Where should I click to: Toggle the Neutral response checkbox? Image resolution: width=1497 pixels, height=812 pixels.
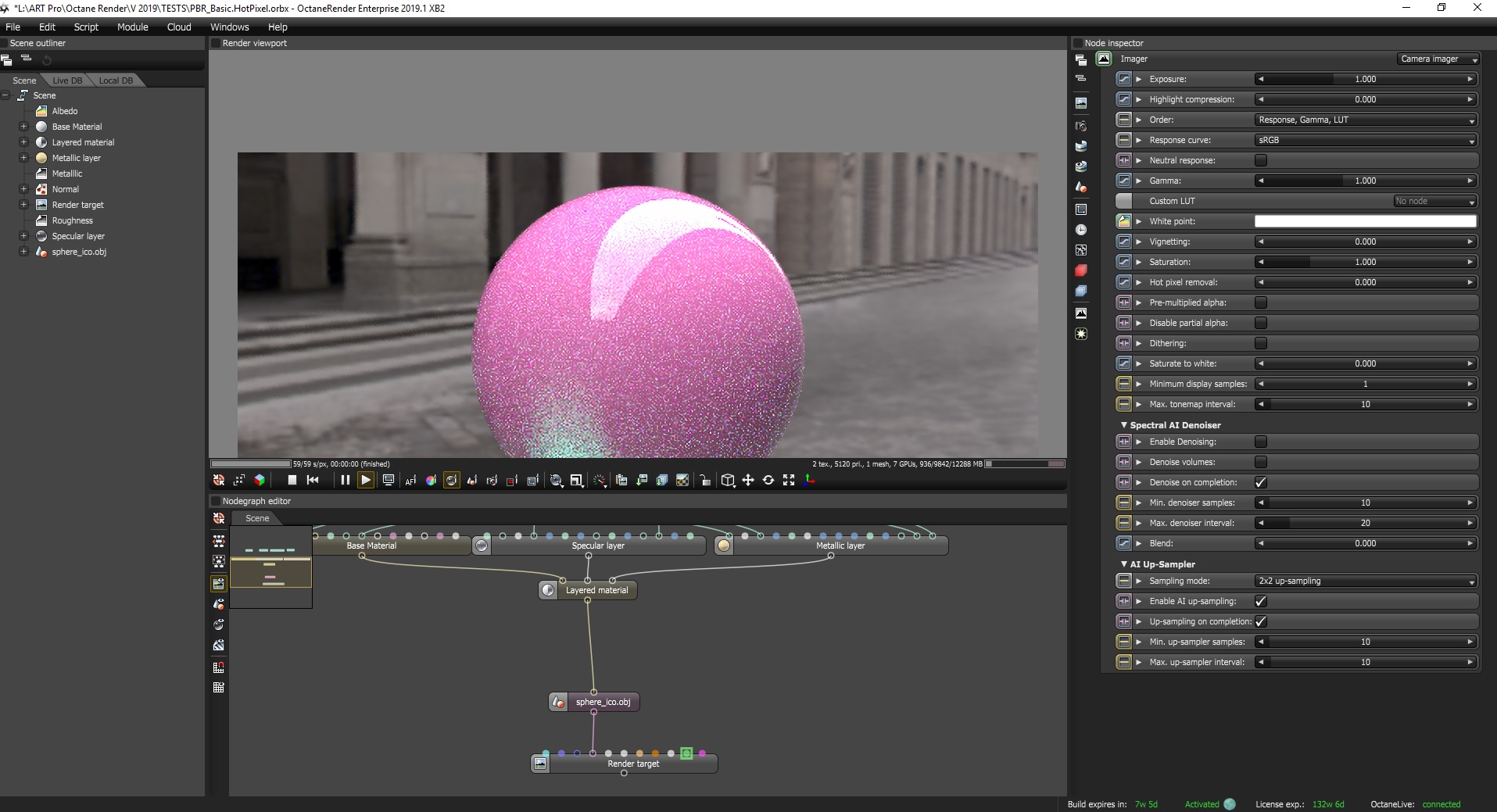coord(1261,160)
